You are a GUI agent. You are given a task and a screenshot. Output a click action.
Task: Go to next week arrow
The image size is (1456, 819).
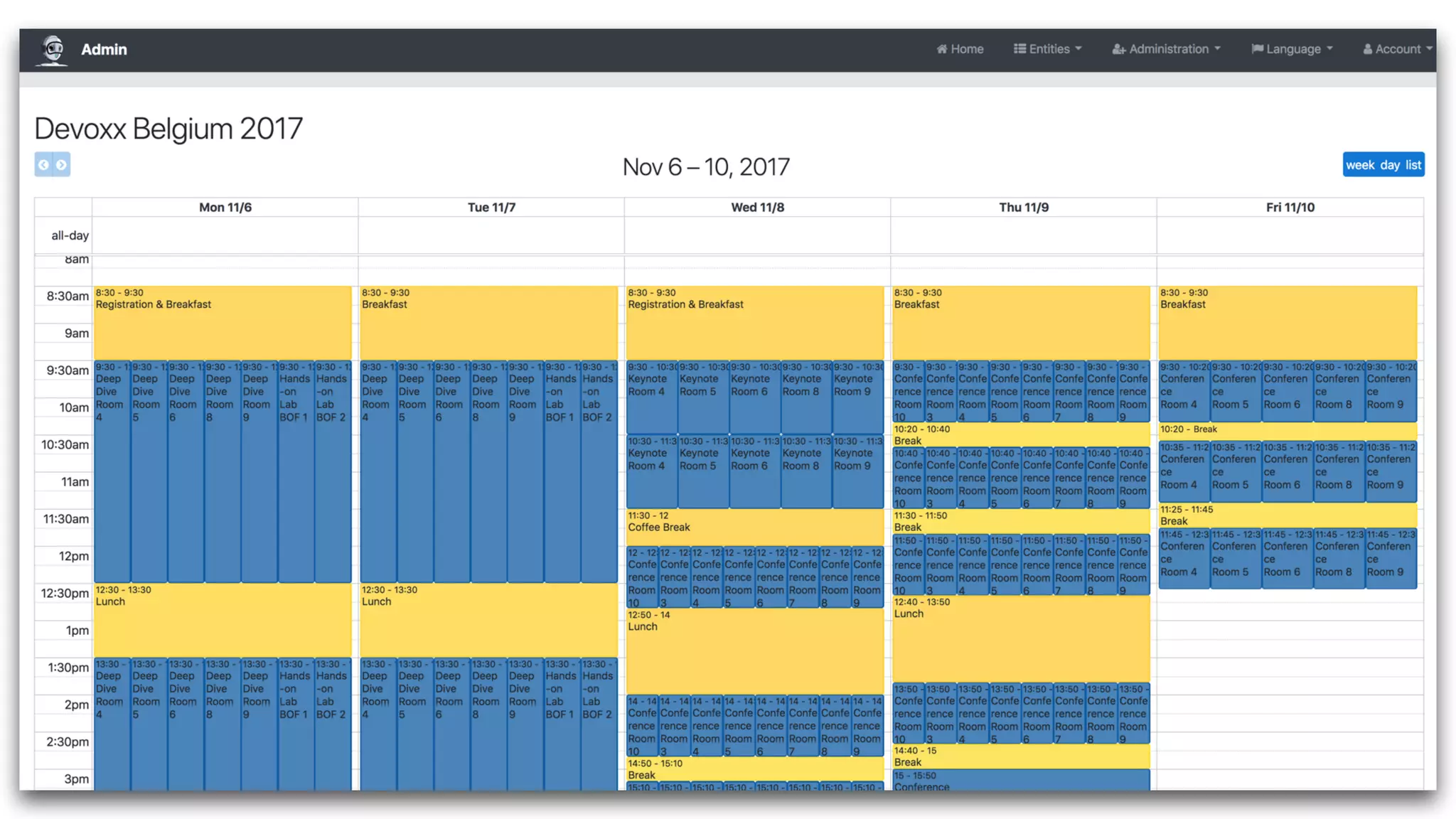pos(62,165)
